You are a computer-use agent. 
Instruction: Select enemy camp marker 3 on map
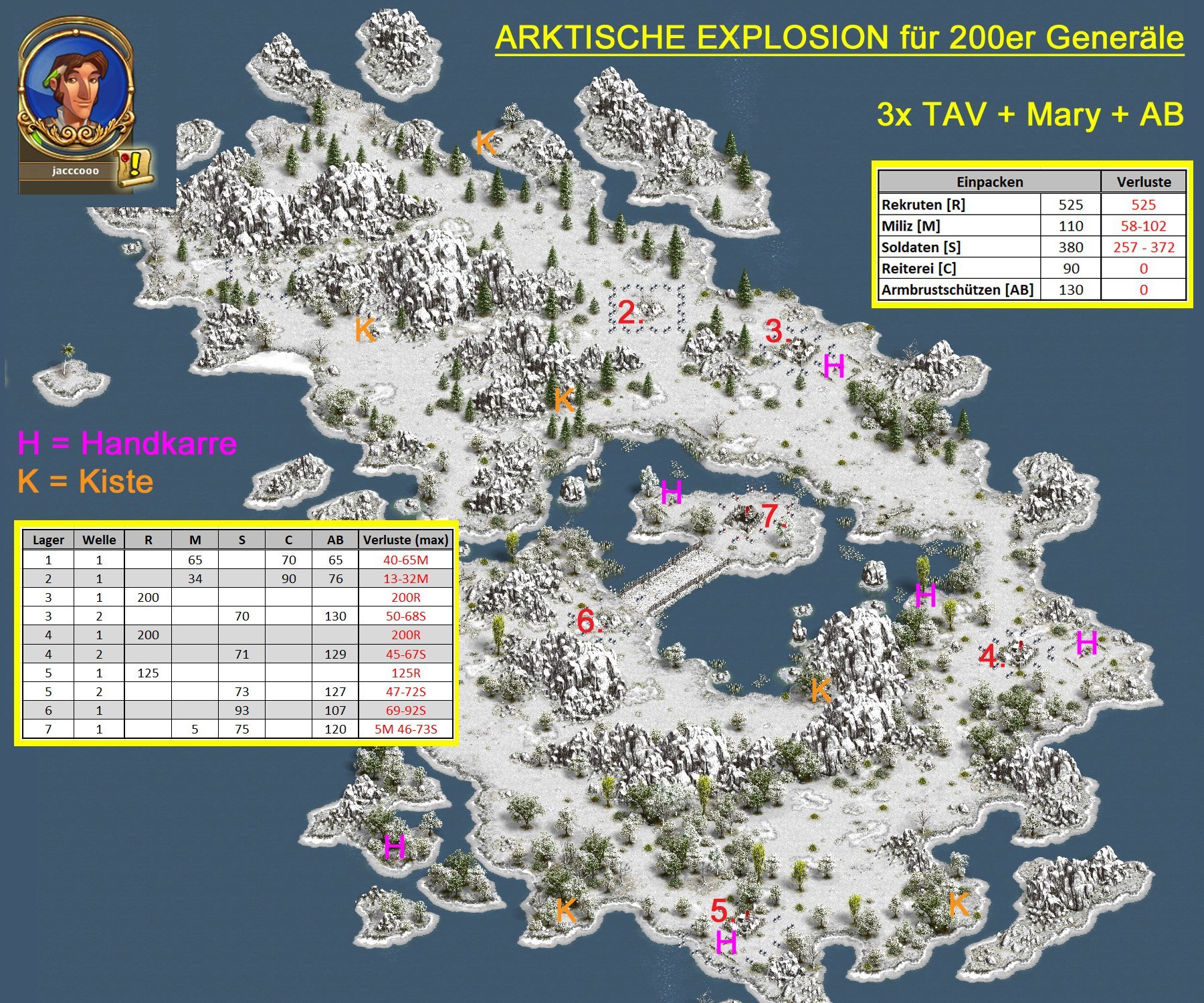click(777, 331)
